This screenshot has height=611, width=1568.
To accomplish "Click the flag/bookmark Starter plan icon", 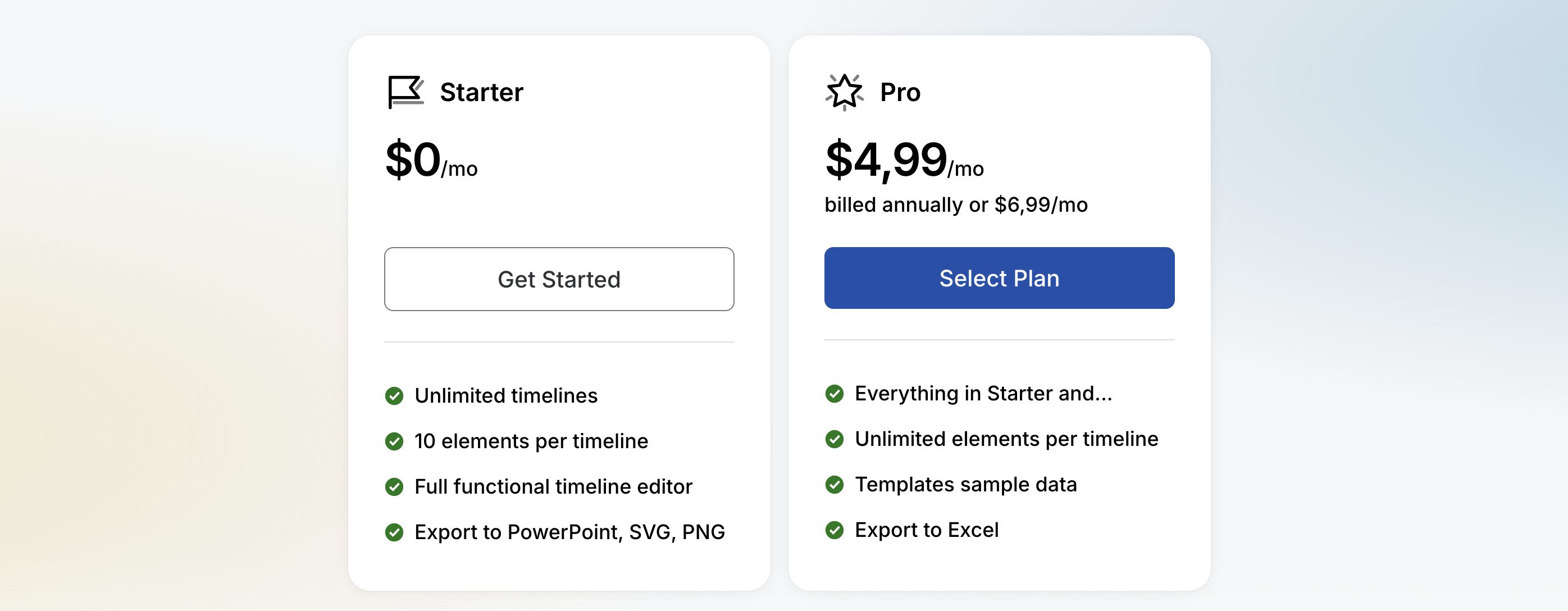I will click(x=403, y=92).
